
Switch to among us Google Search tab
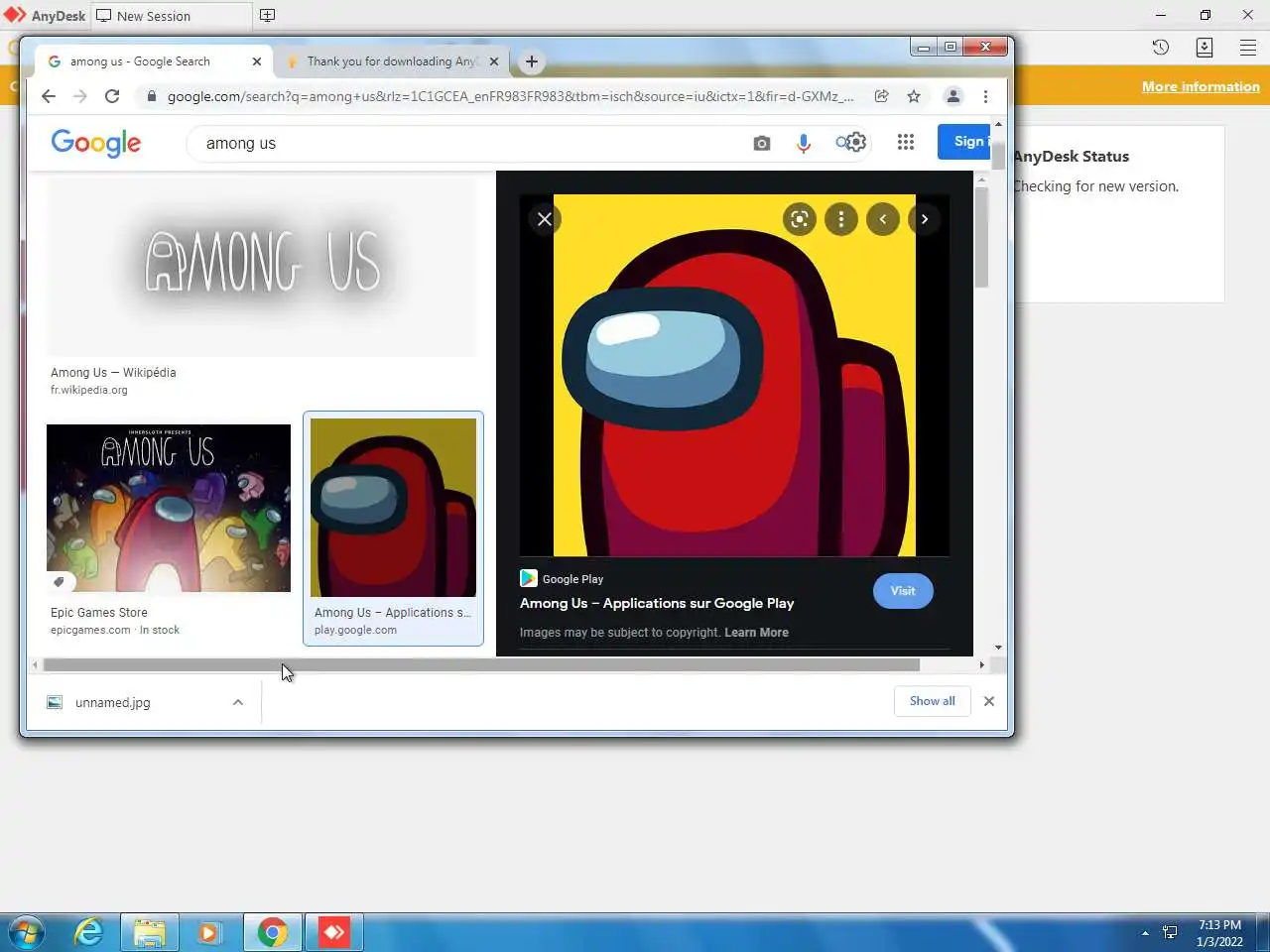click(x=154, y=61)
